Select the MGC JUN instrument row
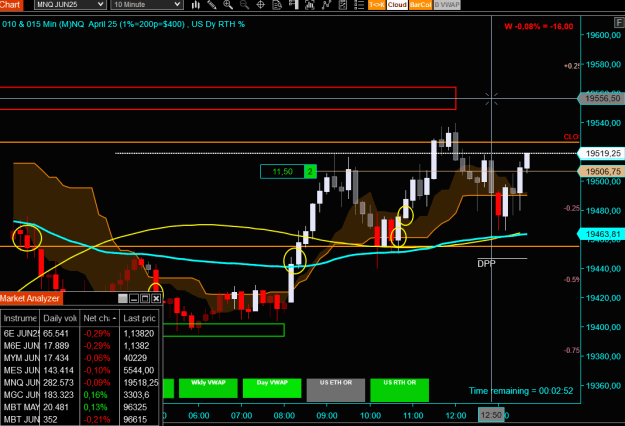This screenshot has width=625, height=426. [81, 395]
